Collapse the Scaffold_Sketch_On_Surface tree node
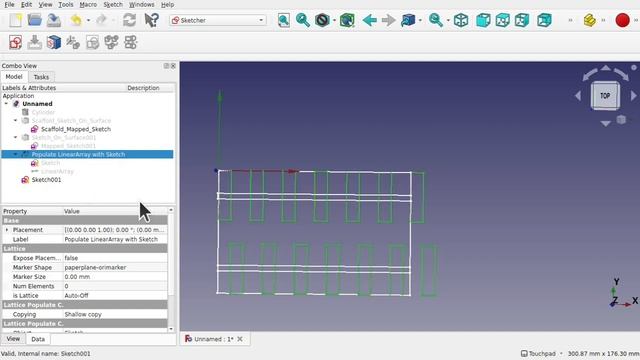The image size is (640, 360). (x=16, y=120)
